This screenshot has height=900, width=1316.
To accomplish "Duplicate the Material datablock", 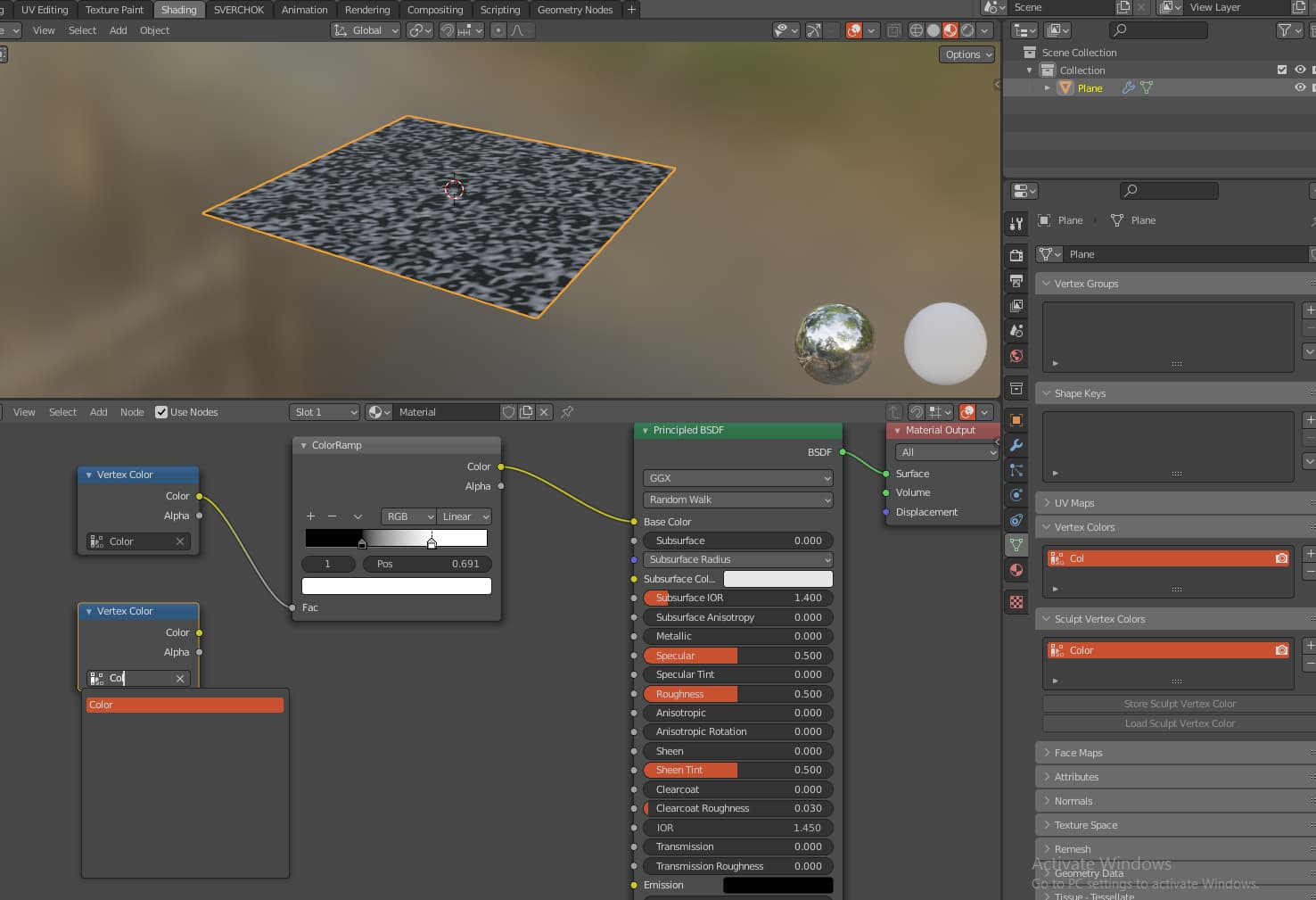I will point(526,412).
